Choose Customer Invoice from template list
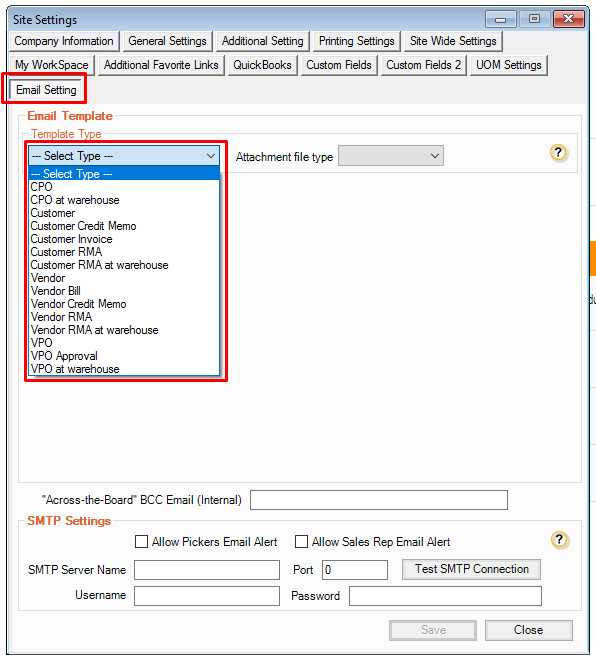The image size is (596, 661). click(x=124, y=239)
